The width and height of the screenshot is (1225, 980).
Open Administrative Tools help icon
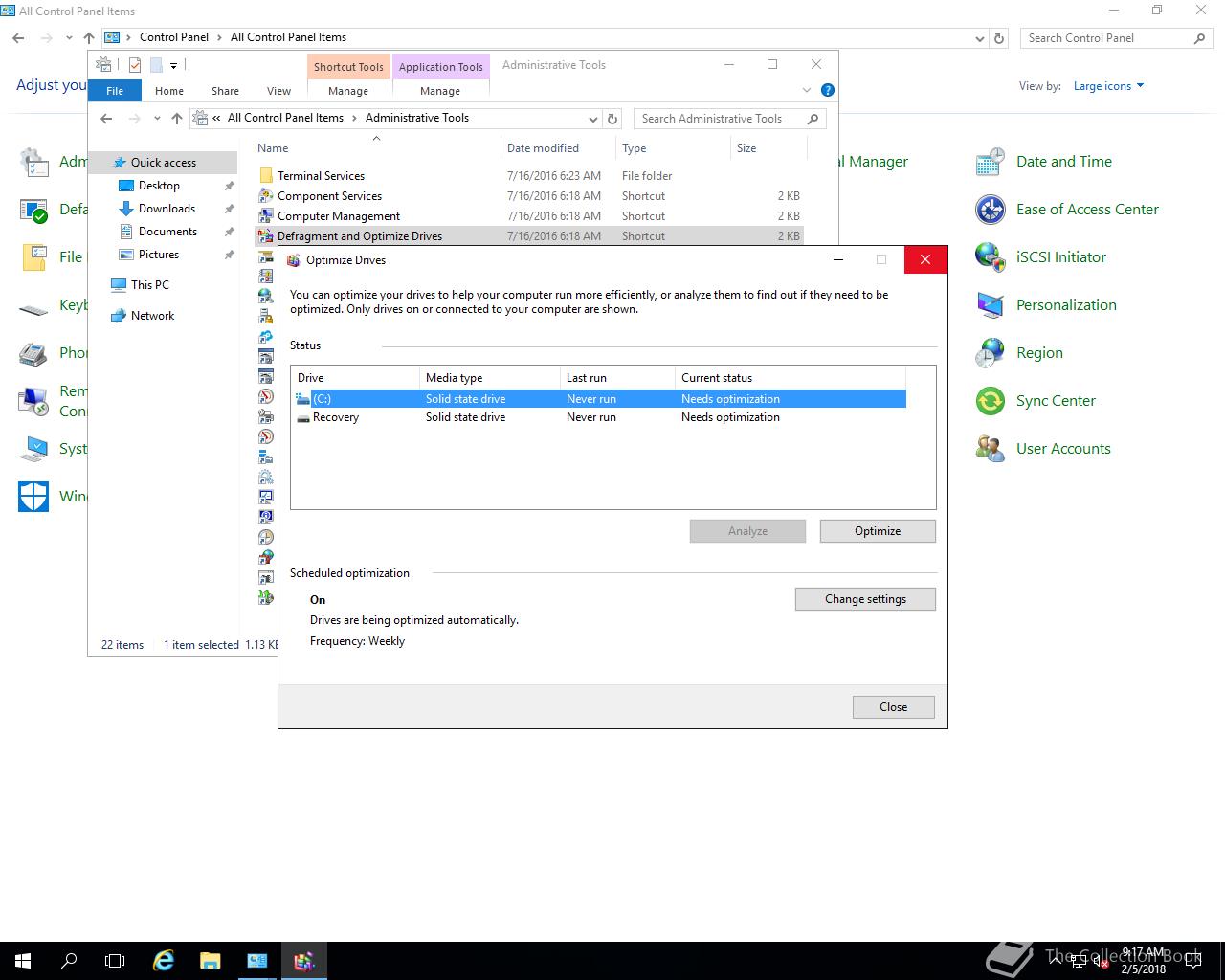(x=828, y=90)
